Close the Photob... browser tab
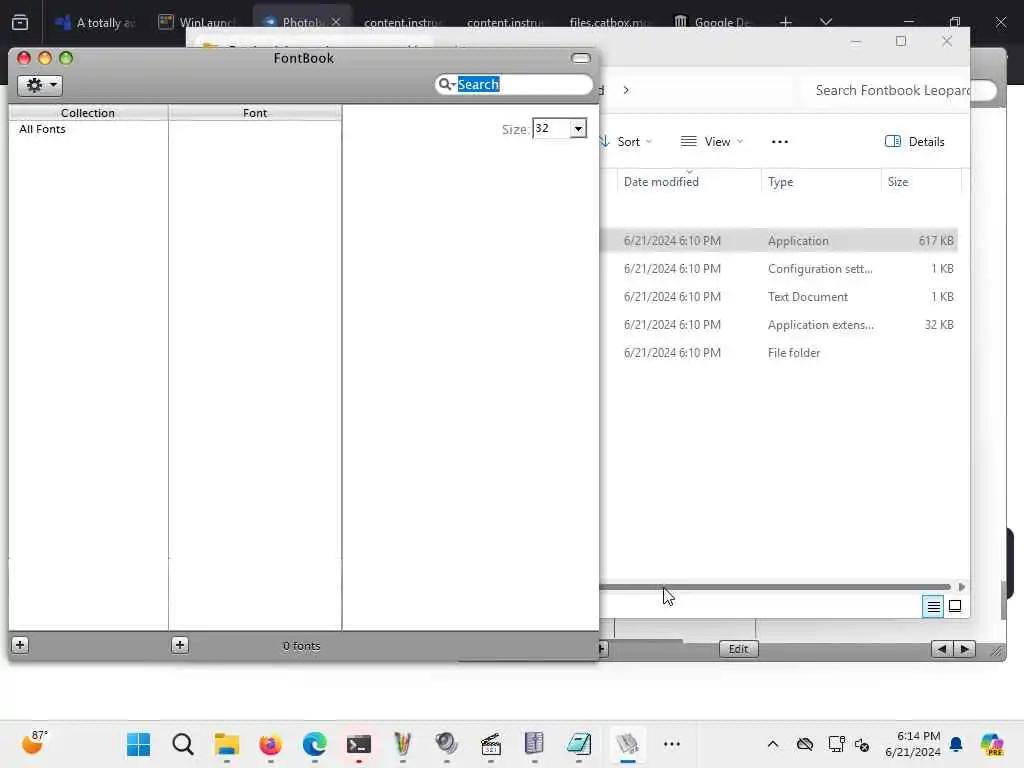 click(336, 22)
